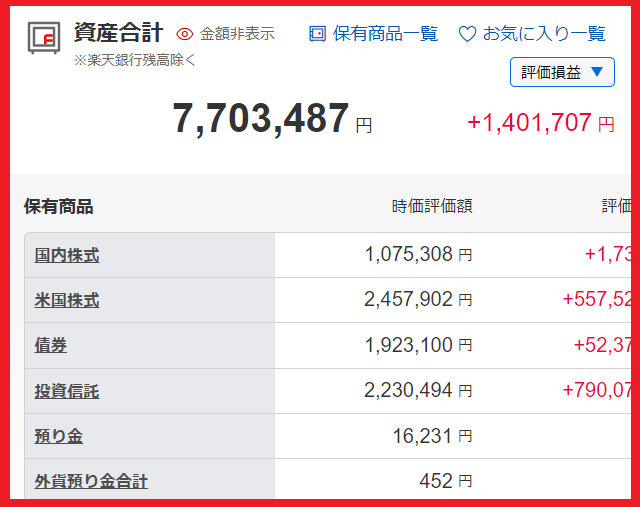
Task: Open the 外貨預り金合計 link
Action: [x=91, y=481]
